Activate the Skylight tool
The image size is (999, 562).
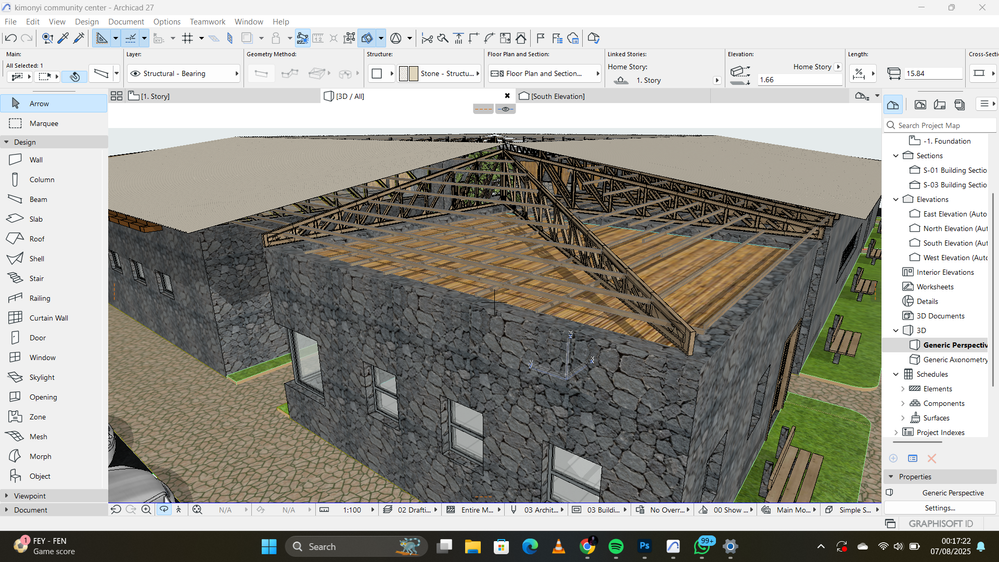point(42,377)
